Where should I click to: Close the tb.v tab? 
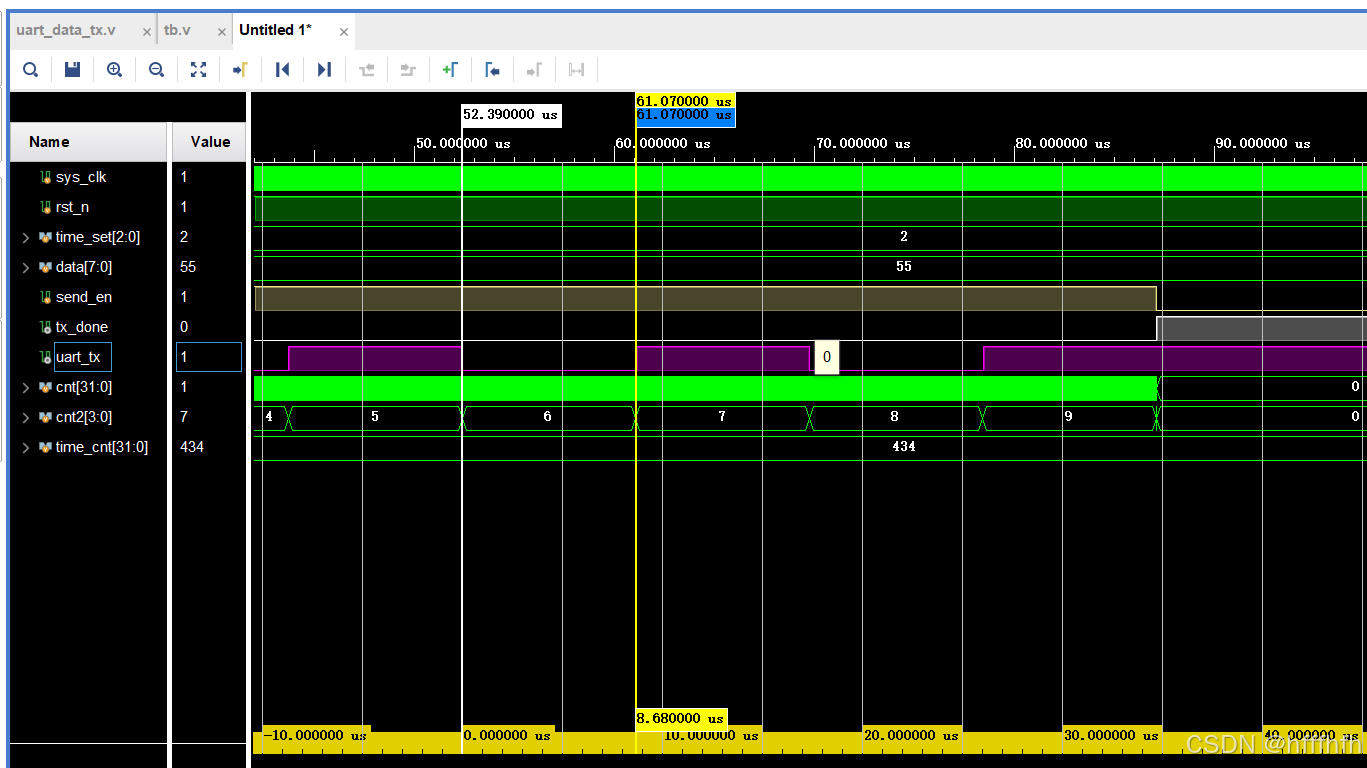pos(222,32)
